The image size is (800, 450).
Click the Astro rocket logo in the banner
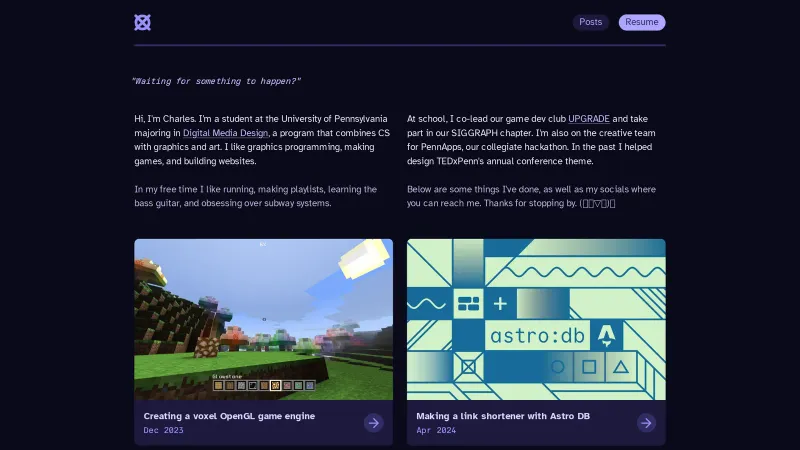(x=607, y=334)
